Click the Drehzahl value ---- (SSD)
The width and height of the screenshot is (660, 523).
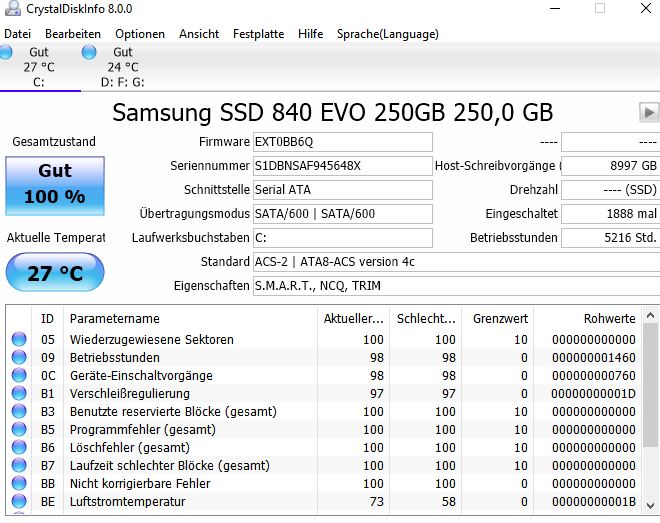pos(611,190)
